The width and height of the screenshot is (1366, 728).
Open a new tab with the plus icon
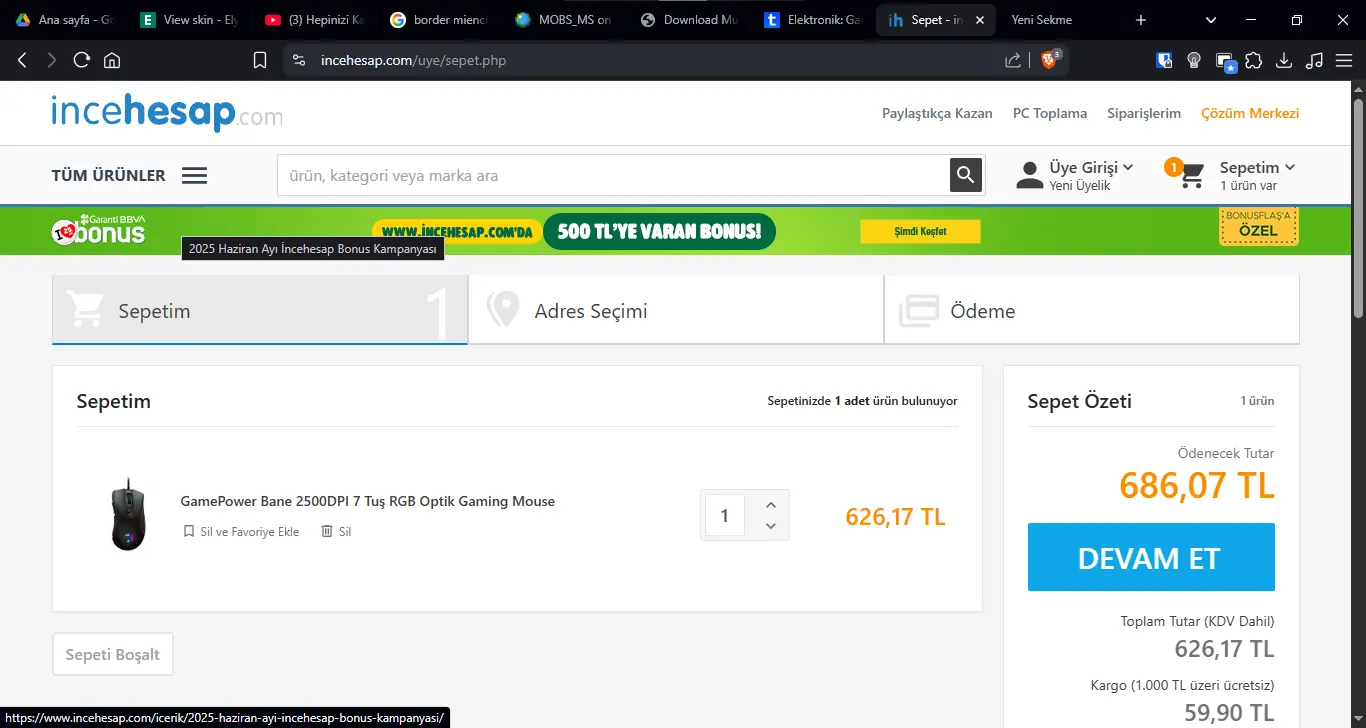[1141, 20]
